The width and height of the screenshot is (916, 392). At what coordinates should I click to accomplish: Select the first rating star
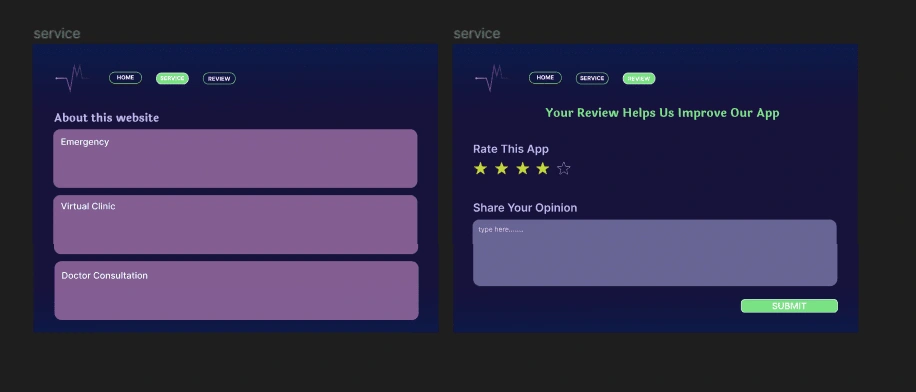tap(480, 169)
